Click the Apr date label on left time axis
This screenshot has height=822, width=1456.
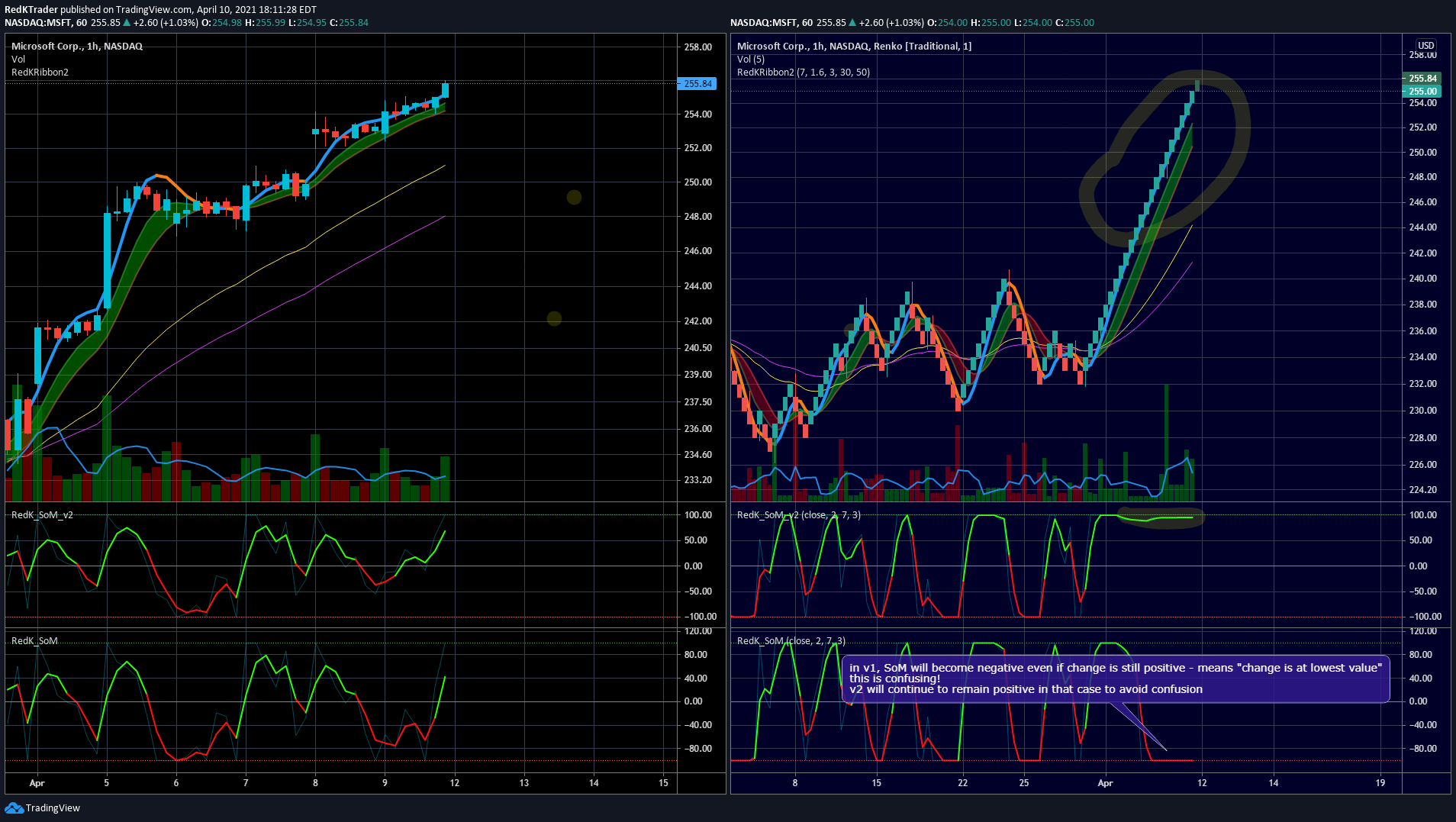tap(37, 783)
